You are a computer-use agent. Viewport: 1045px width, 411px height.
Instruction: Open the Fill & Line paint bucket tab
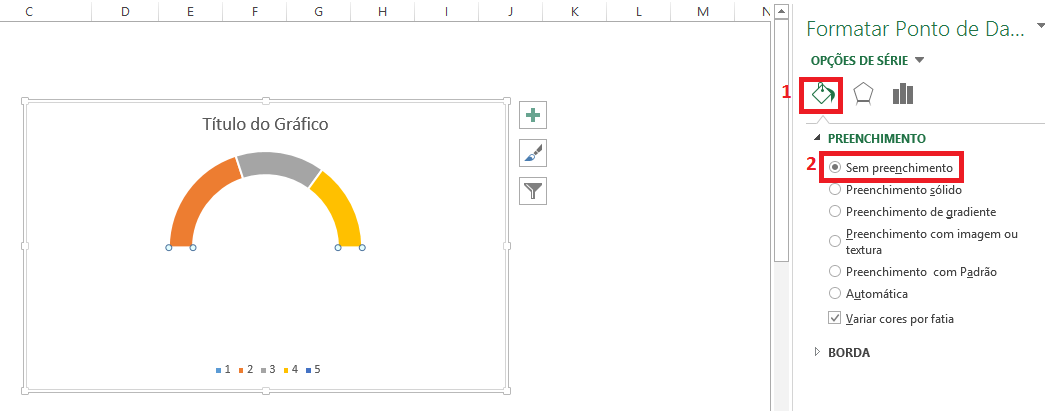point(822,94)
